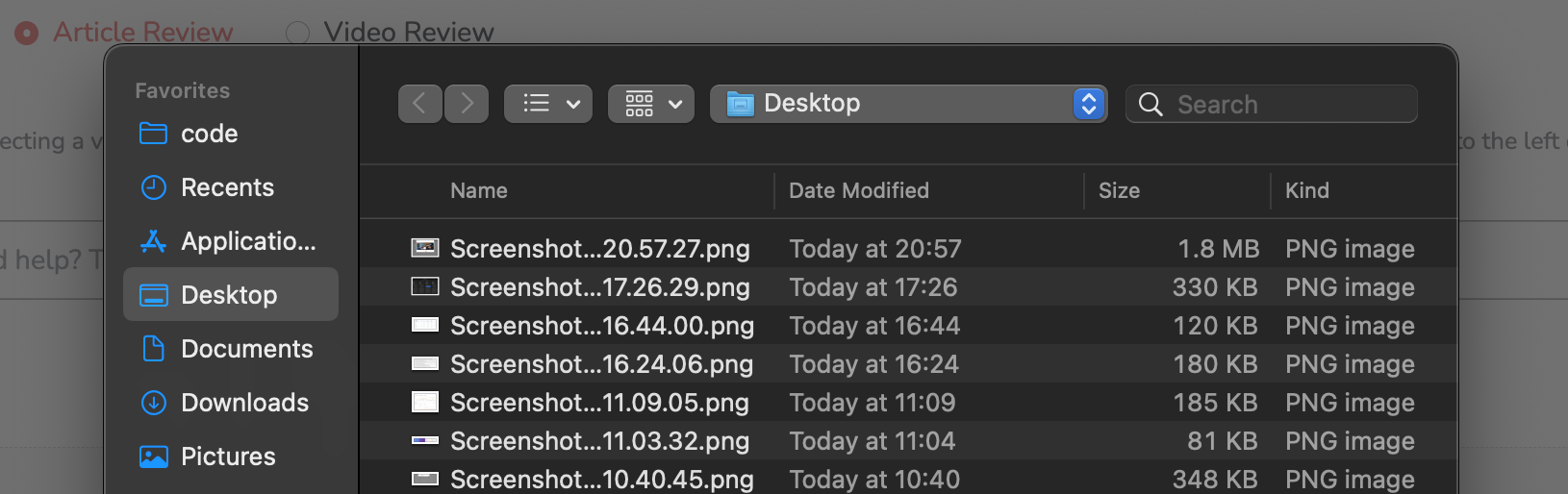Select the Article Review radio button
This screenshot has width=1568, height=494.
tap(27, 33)
